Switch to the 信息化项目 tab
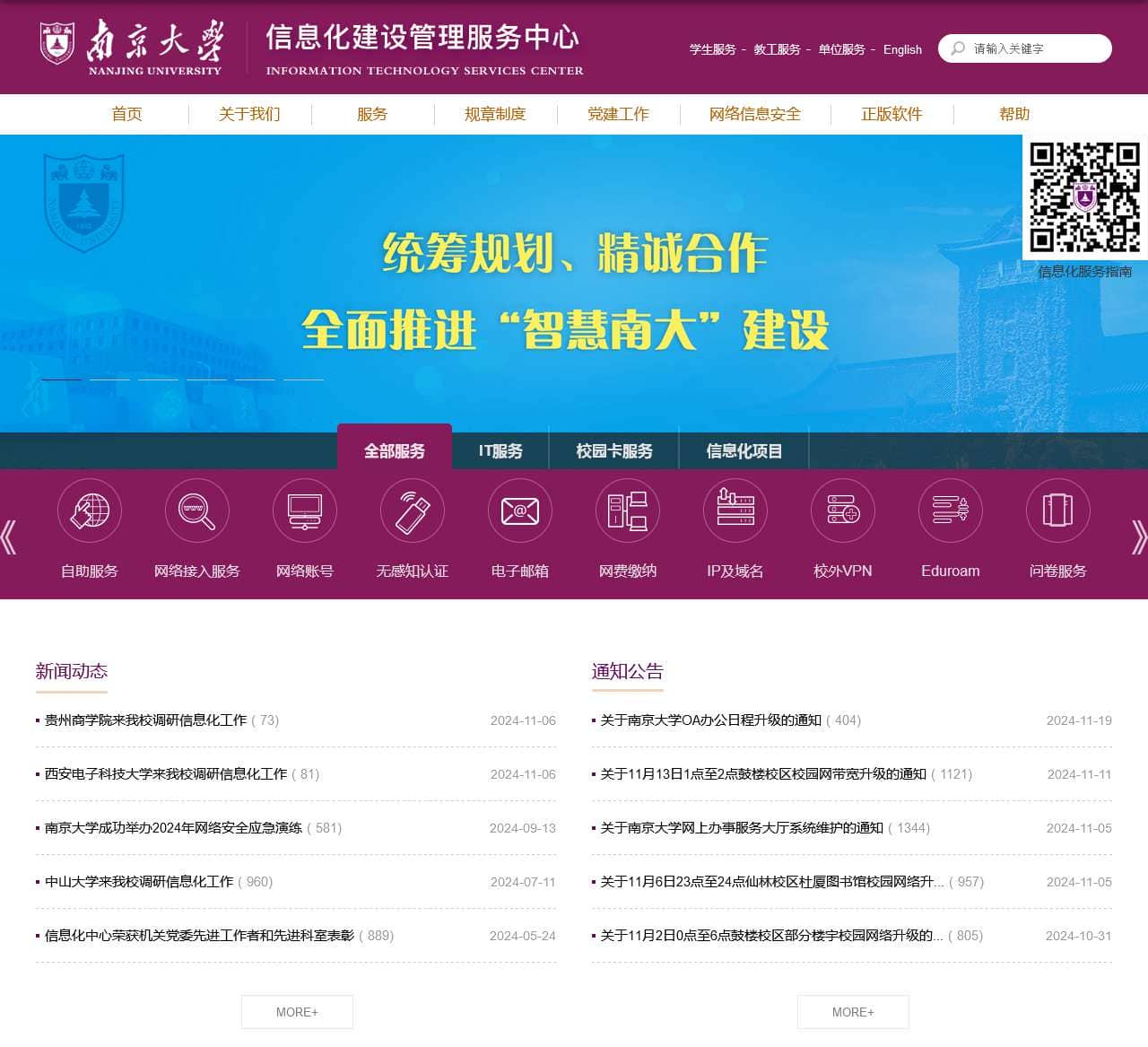The width and height of the screenshot is (1148, 1047). [744, 450]
